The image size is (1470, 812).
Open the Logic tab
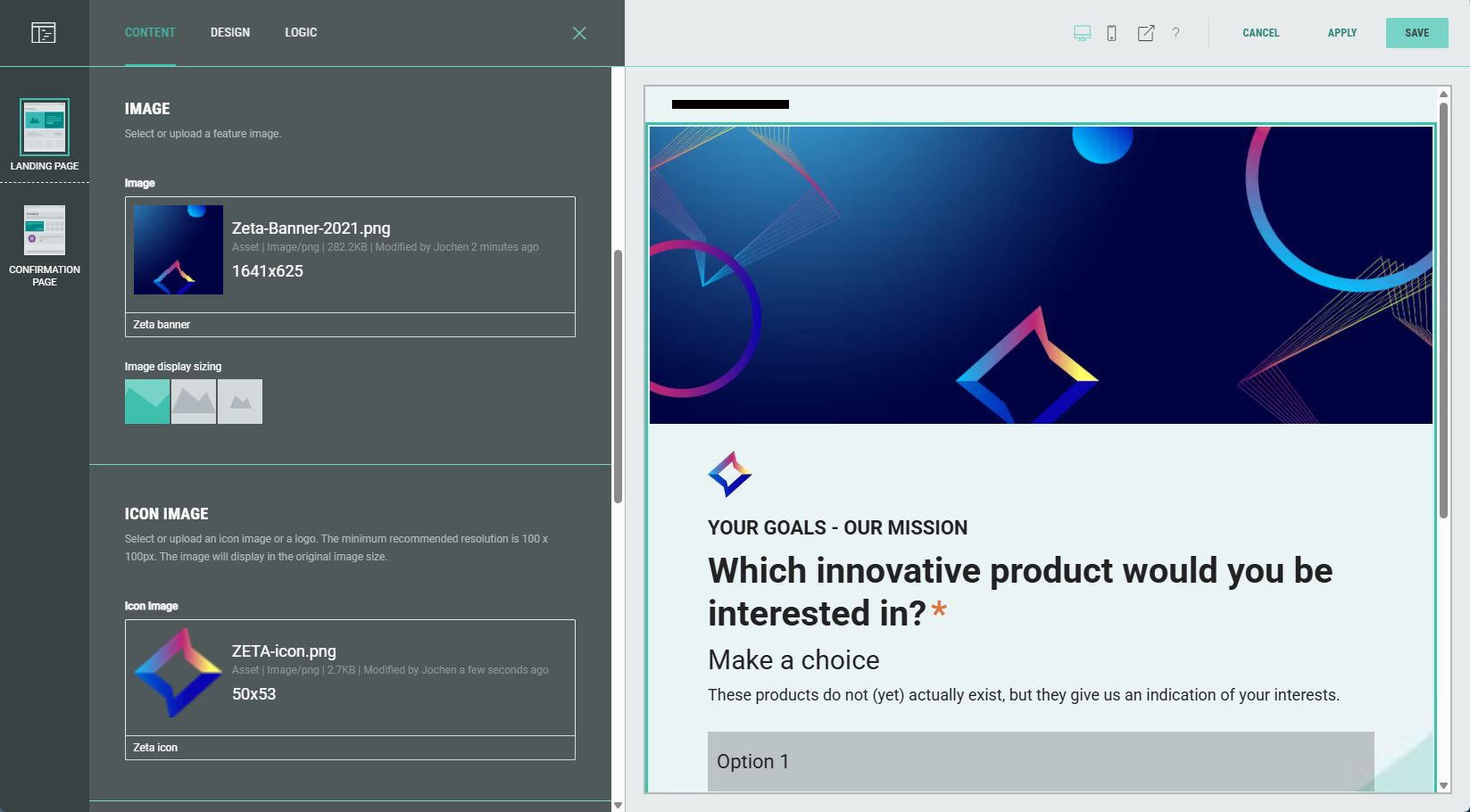[301, 33]
